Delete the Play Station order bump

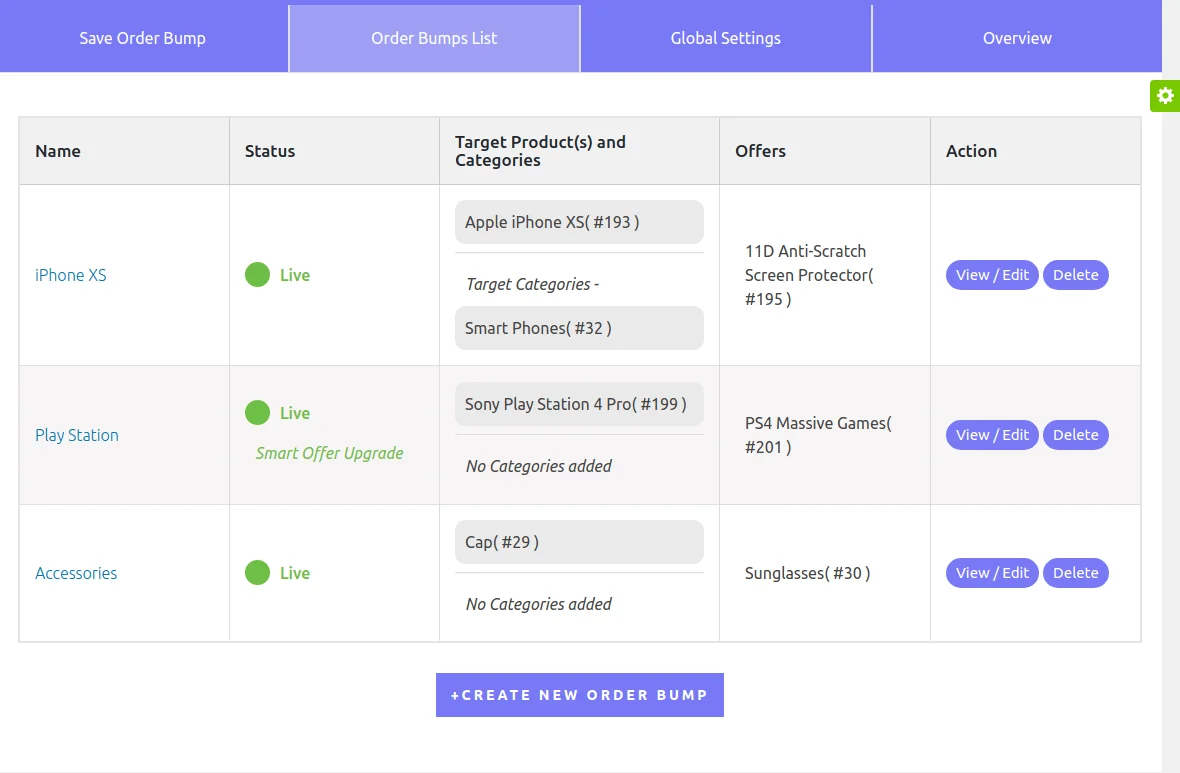tap(1076, 434)
